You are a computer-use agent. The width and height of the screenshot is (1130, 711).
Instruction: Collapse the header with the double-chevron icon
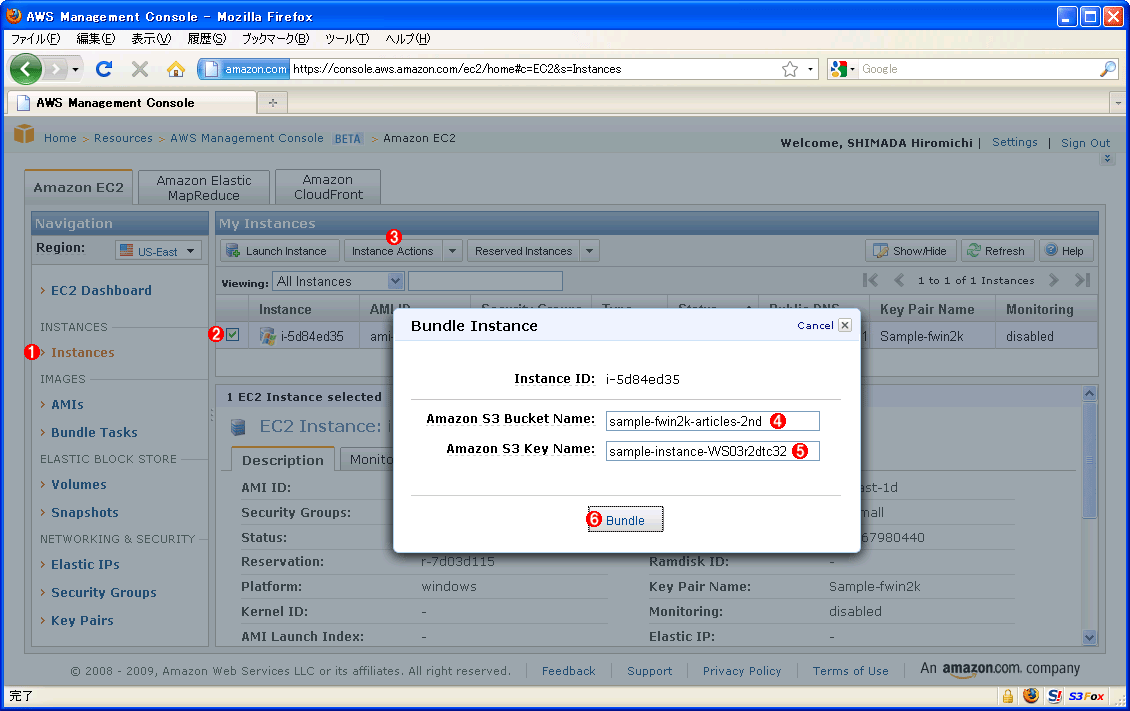pos(1108,158)
